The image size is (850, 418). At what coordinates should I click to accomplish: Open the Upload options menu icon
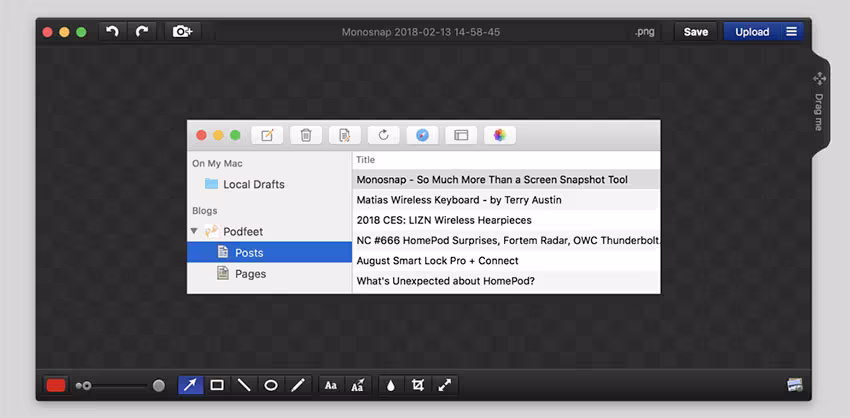tap(791, 32)
